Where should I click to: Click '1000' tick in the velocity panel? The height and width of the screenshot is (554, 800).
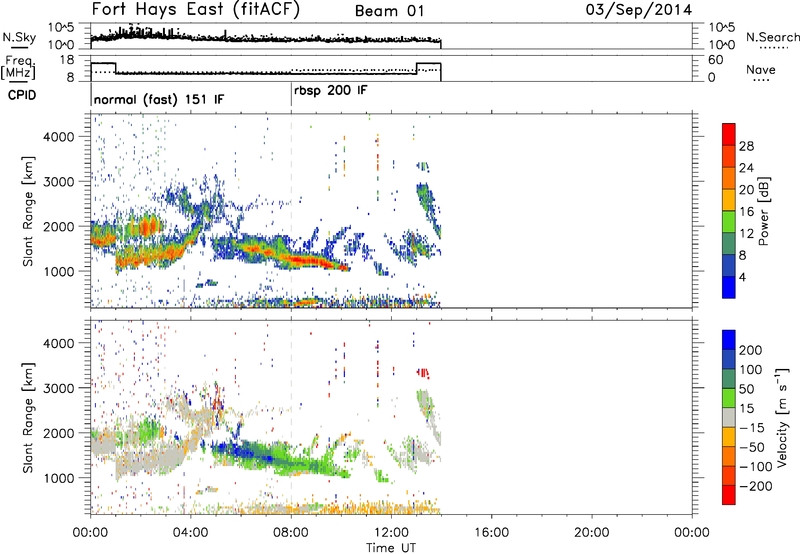coord(58,478)
